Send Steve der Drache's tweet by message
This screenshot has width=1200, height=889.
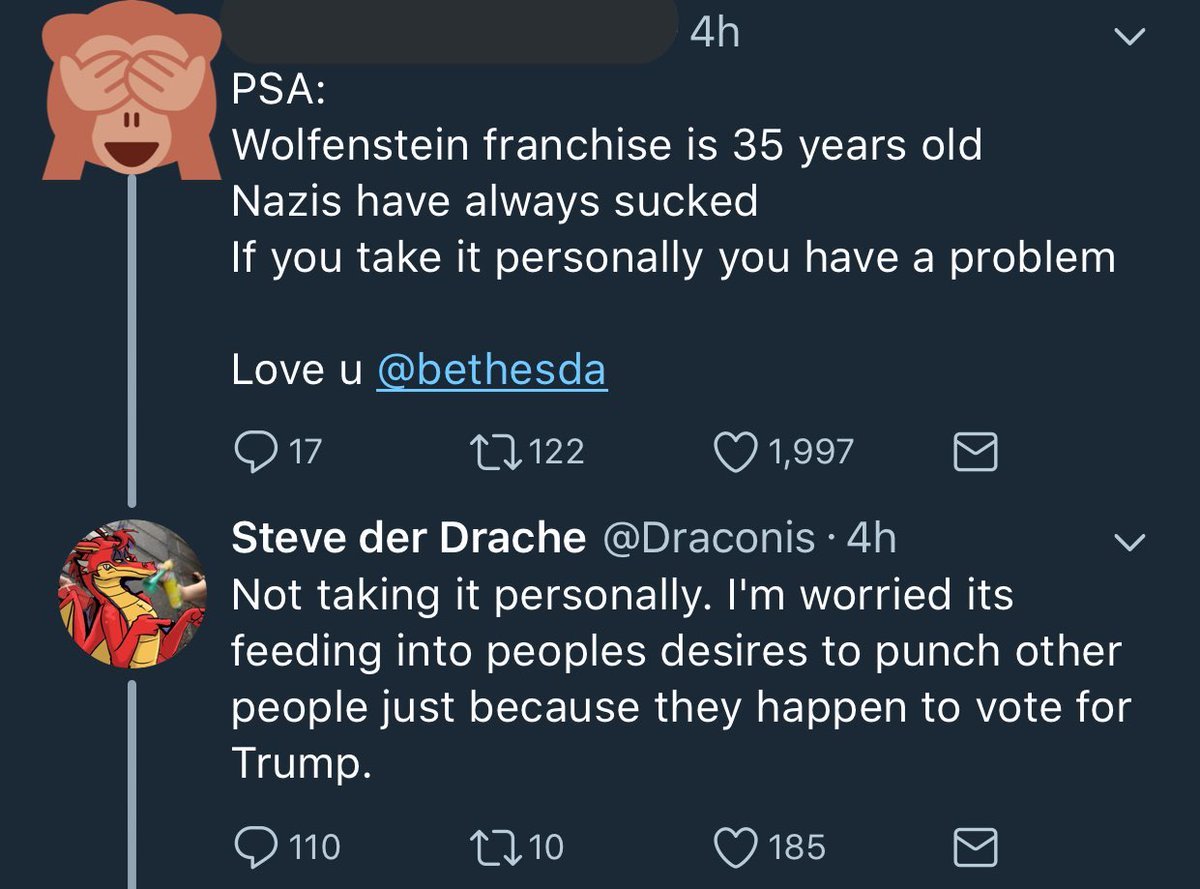click(x=974, y=848)
